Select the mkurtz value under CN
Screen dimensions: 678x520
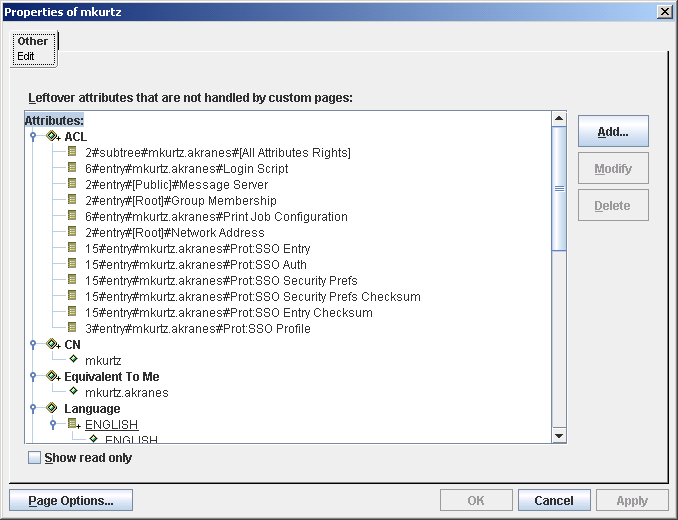point(103,360)
